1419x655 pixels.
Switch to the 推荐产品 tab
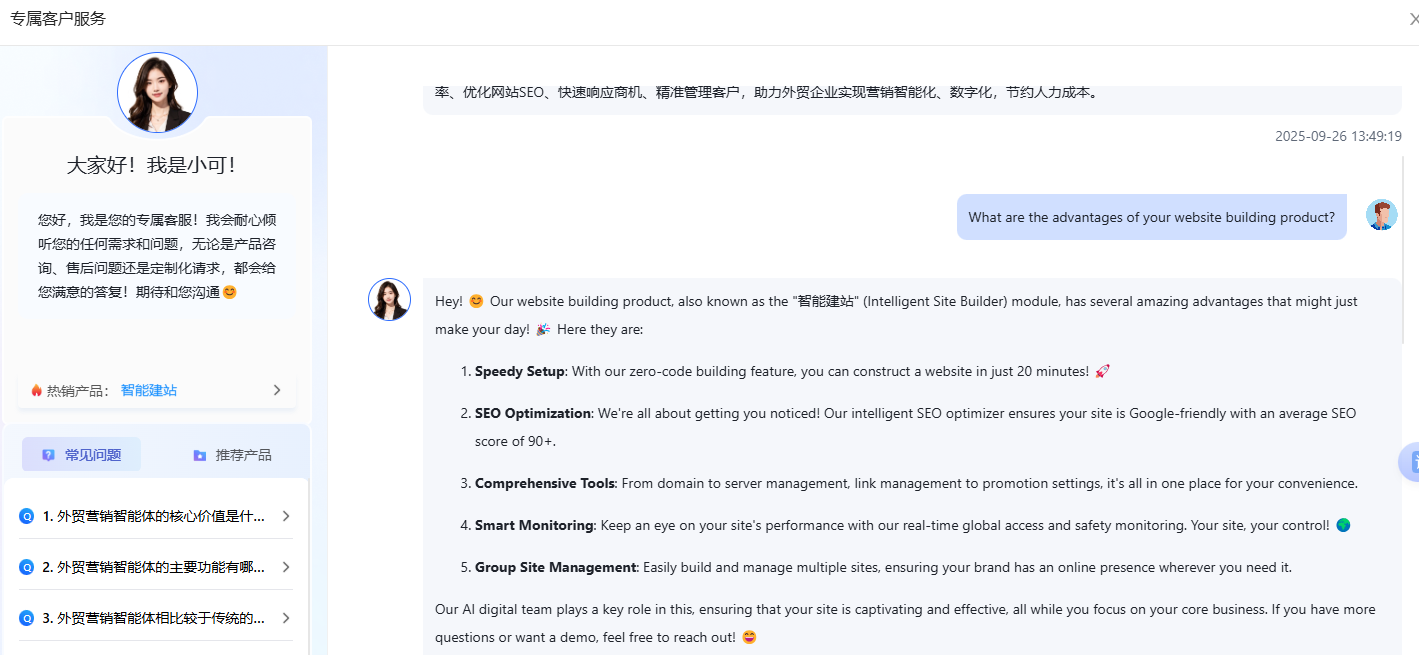[x=232, y=455]
